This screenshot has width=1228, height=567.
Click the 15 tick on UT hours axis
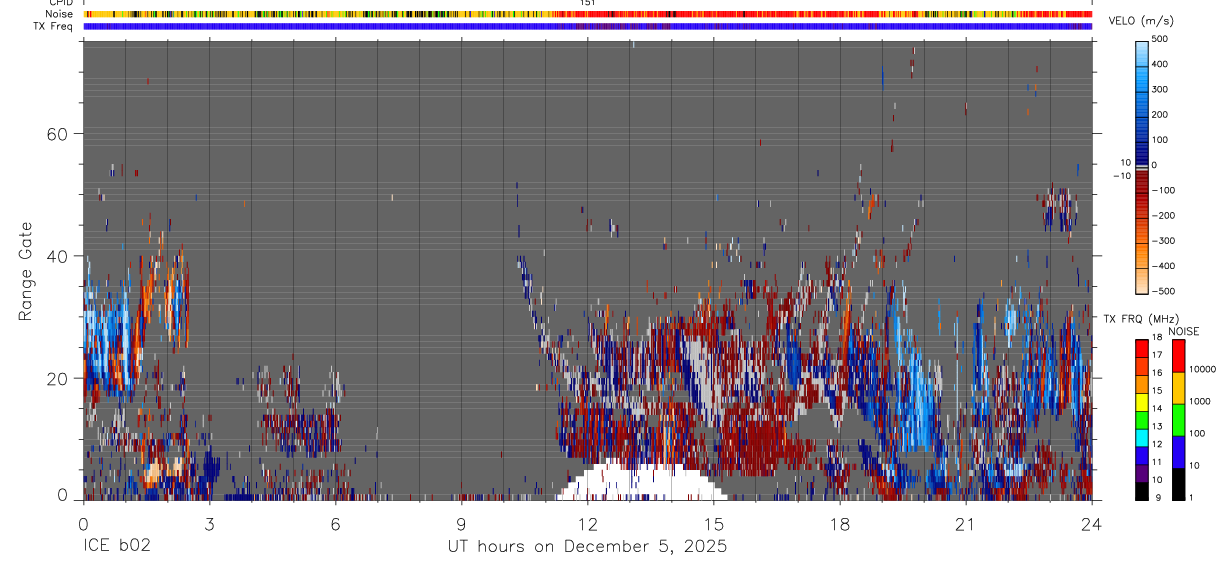[714, 523]
